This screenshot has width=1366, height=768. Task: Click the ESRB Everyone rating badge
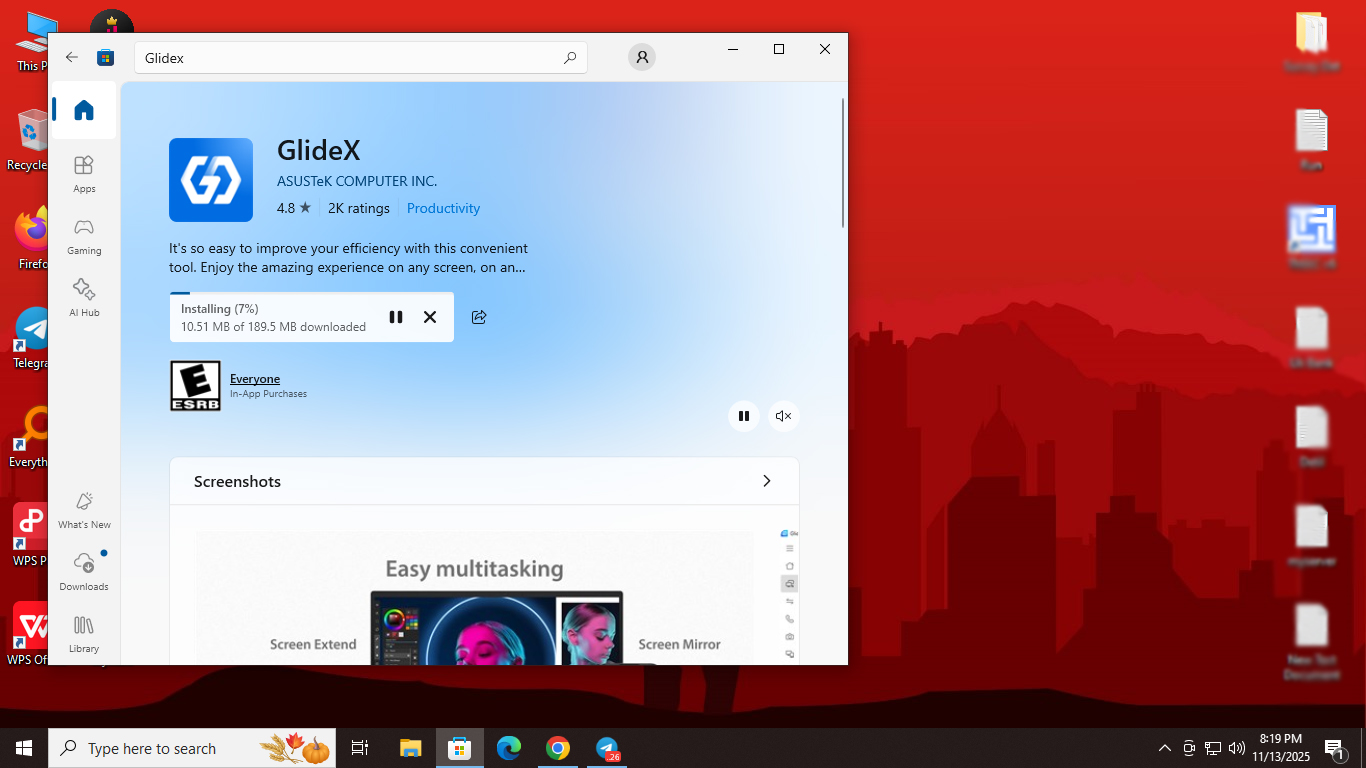point(195,386)
